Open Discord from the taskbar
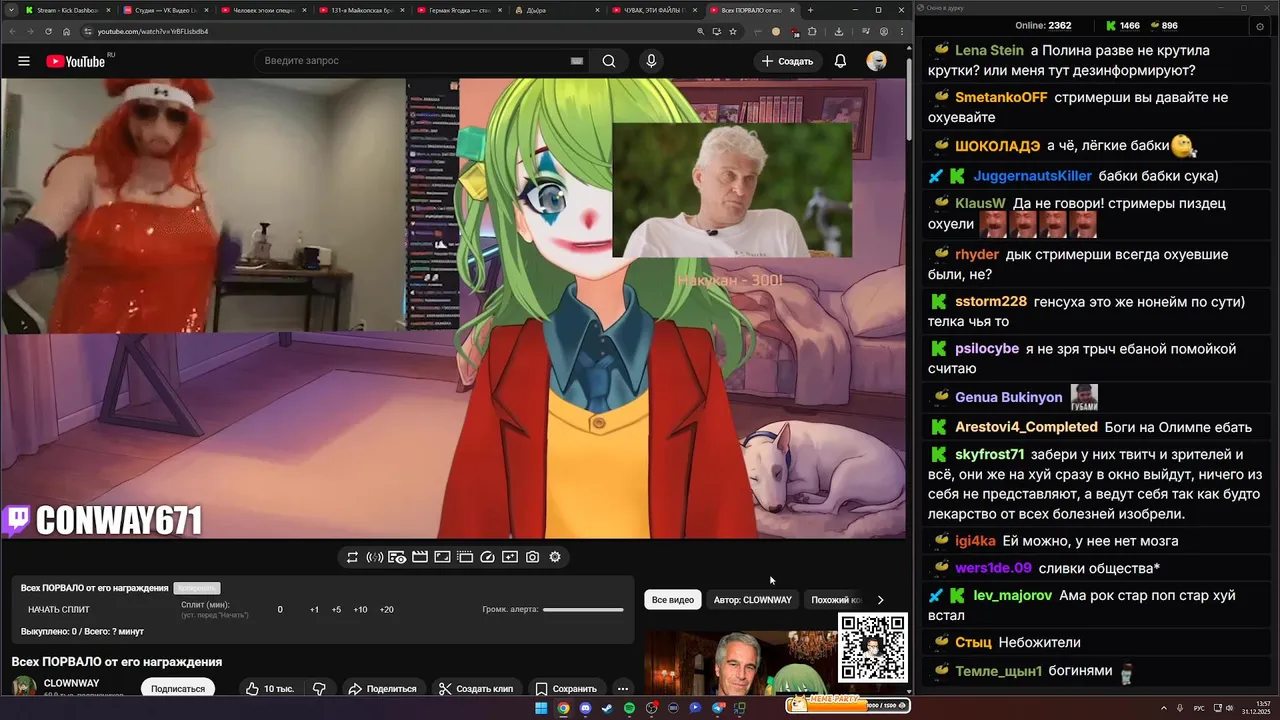 click(x=585, y=708)
